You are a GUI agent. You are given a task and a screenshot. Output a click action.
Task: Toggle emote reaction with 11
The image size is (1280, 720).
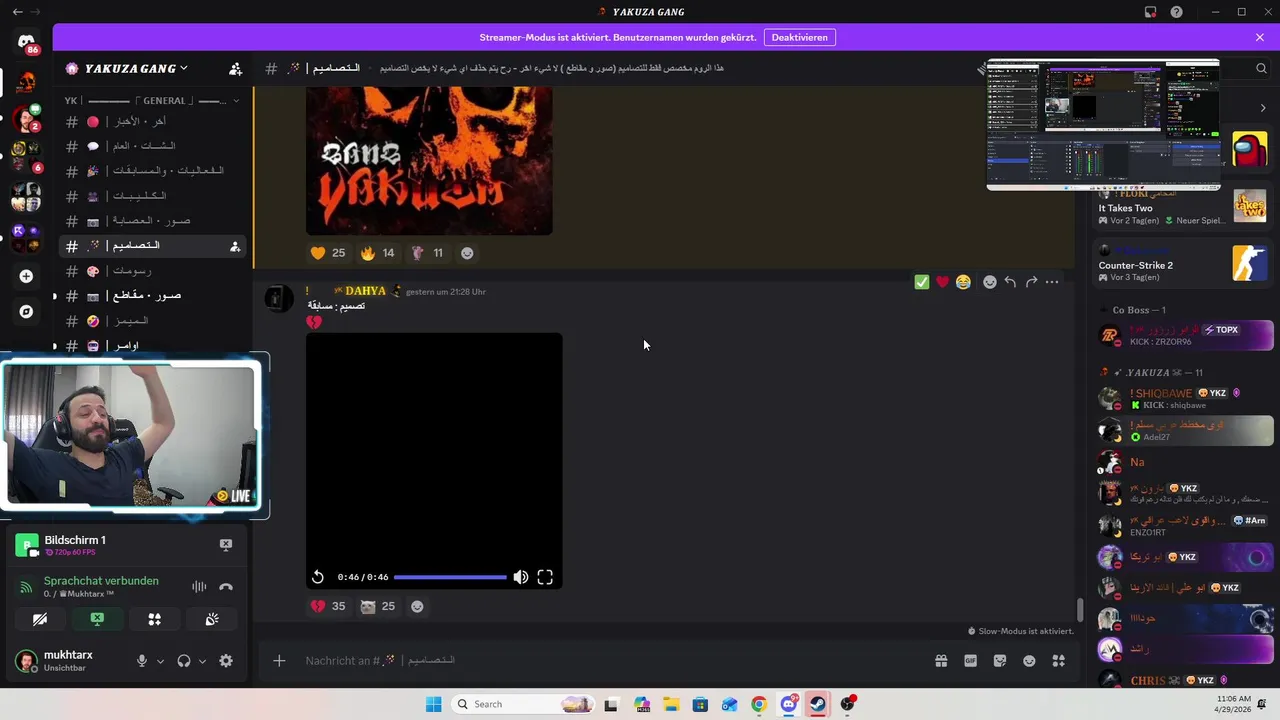[x=427, y=253]
